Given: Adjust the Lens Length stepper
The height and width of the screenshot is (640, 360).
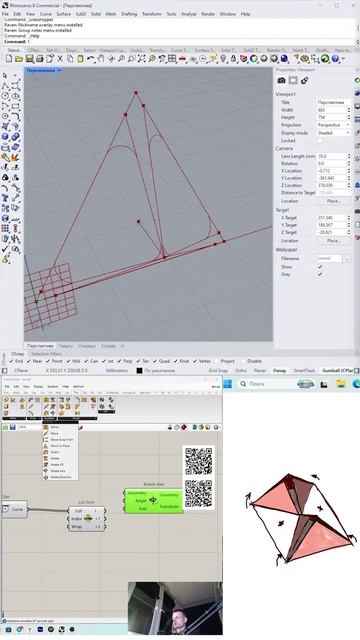Looking at the screenshot, I should point(349,156).
